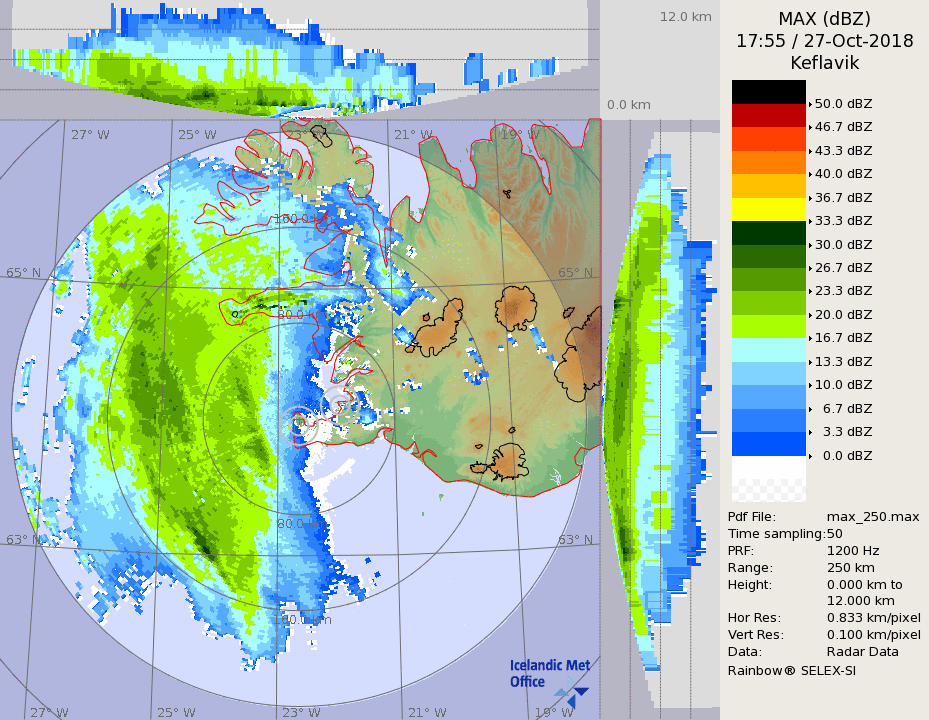Pick the dark green 30.0 dBZ swatch
This screenshot has width=929, height=720.
pyautogui.click(x=768, y=232)
